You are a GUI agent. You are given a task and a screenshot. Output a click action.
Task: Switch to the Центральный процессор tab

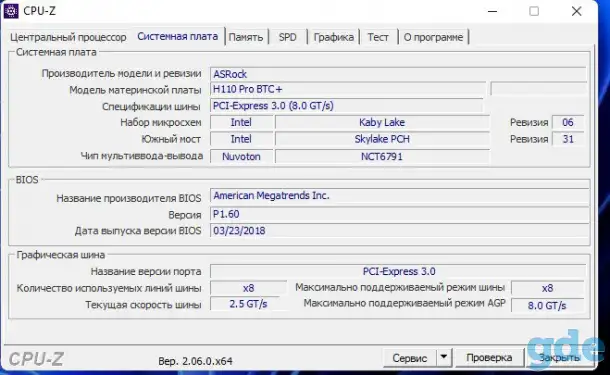tap(68, 37)
